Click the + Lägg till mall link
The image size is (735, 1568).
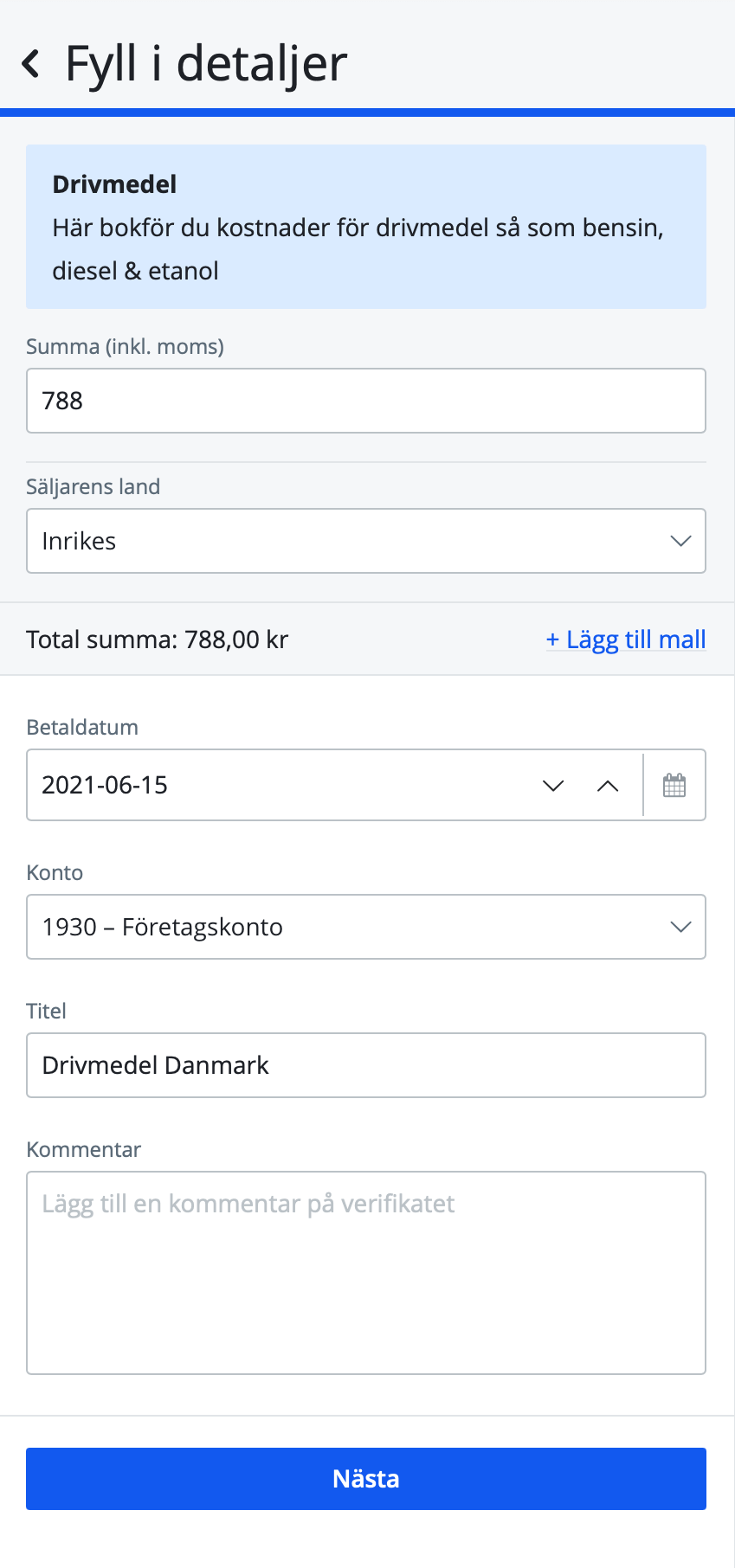coord(626,639)
